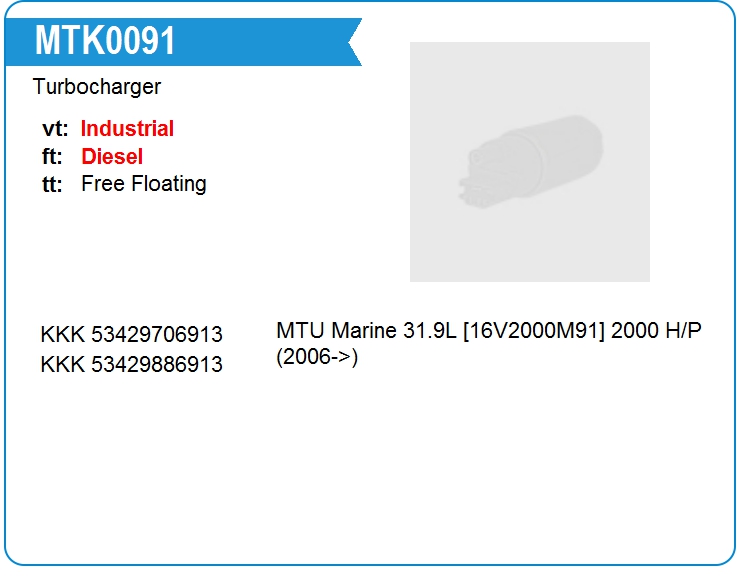
Task: Click the red Diesel fuel type link
Action: coord(112,157)
